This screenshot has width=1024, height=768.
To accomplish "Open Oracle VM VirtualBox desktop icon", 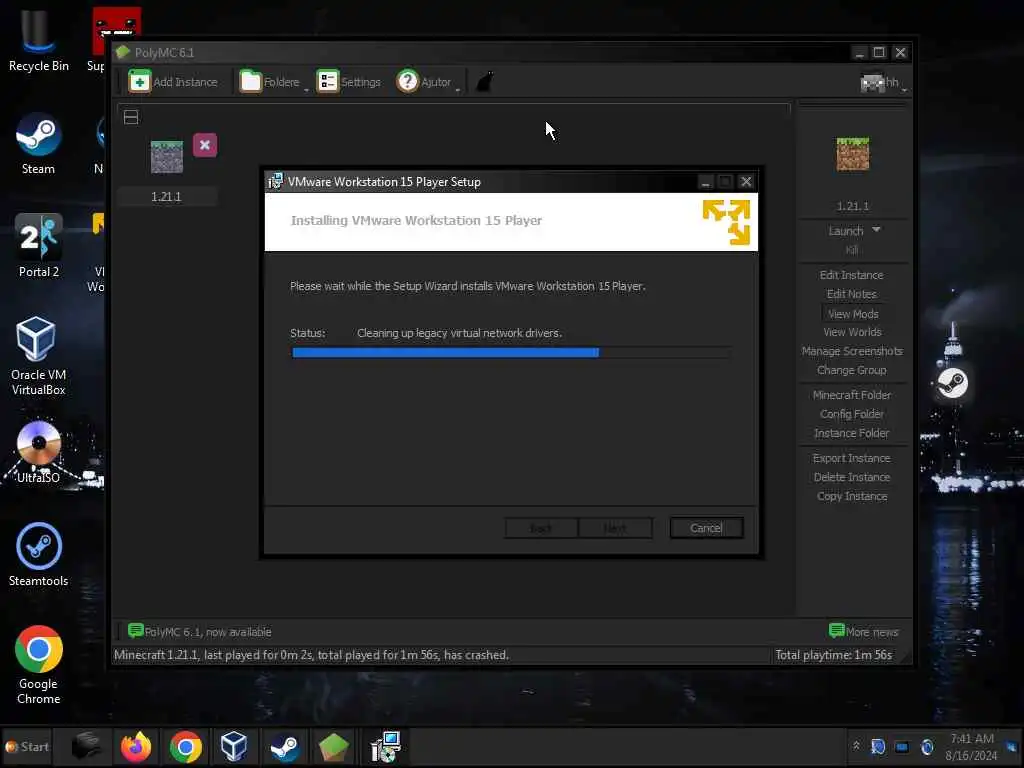I will [x=38, y=357].
